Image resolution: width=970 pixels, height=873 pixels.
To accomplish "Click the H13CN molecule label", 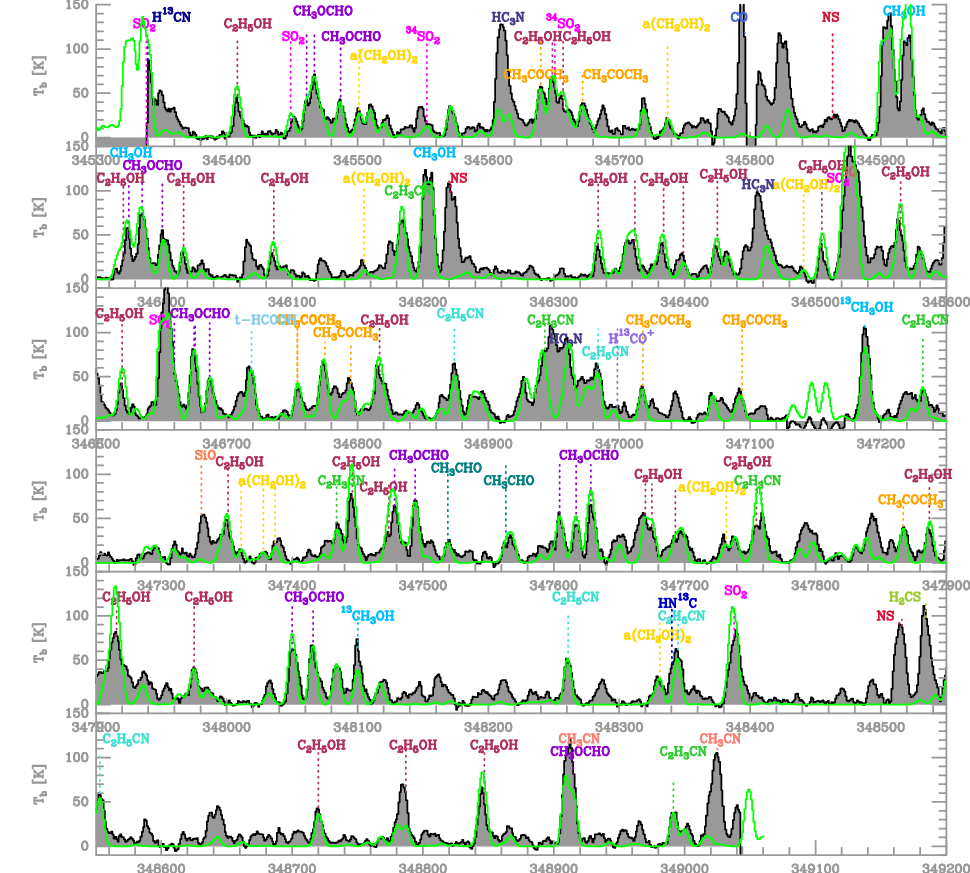I will point(171,17).
